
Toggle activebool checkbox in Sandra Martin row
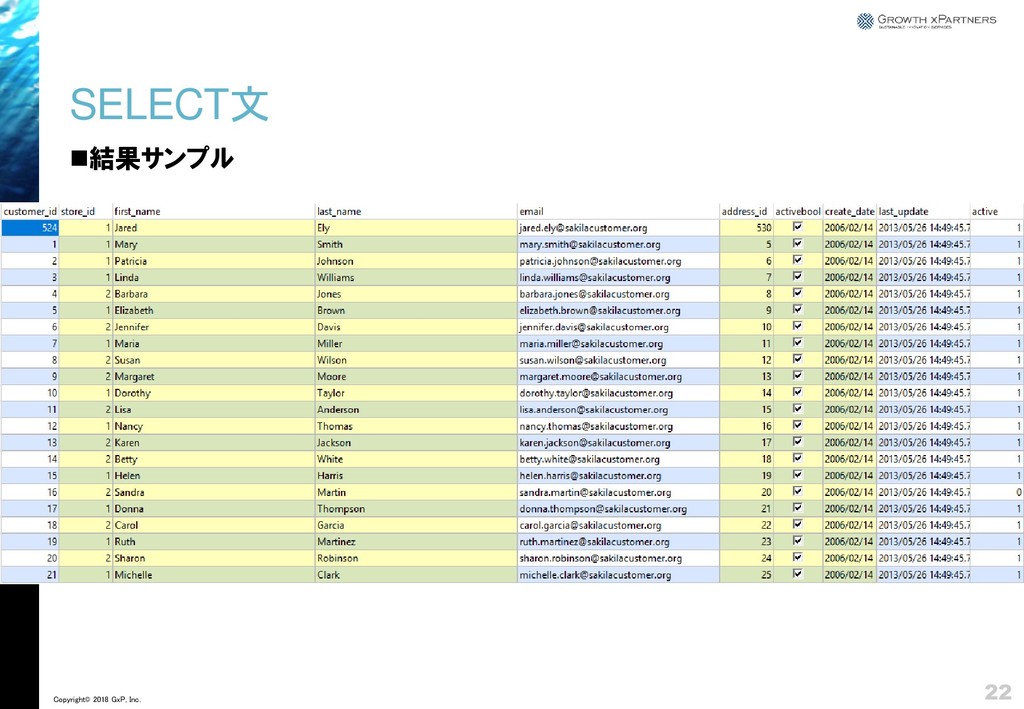pyautogui.click(x=797, y=491)
